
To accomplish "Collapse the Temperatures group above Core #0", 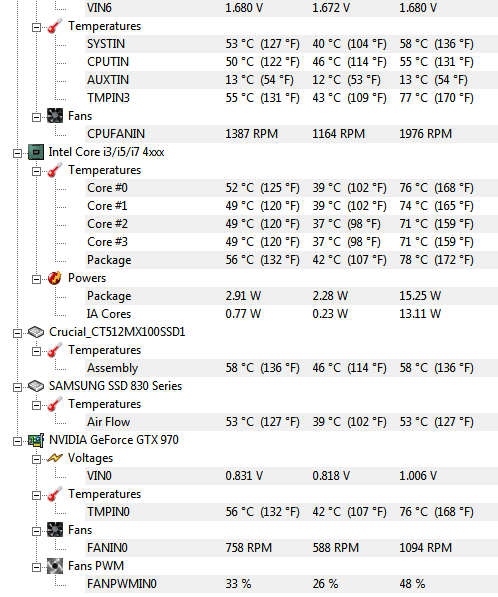I will click(37, 171).
